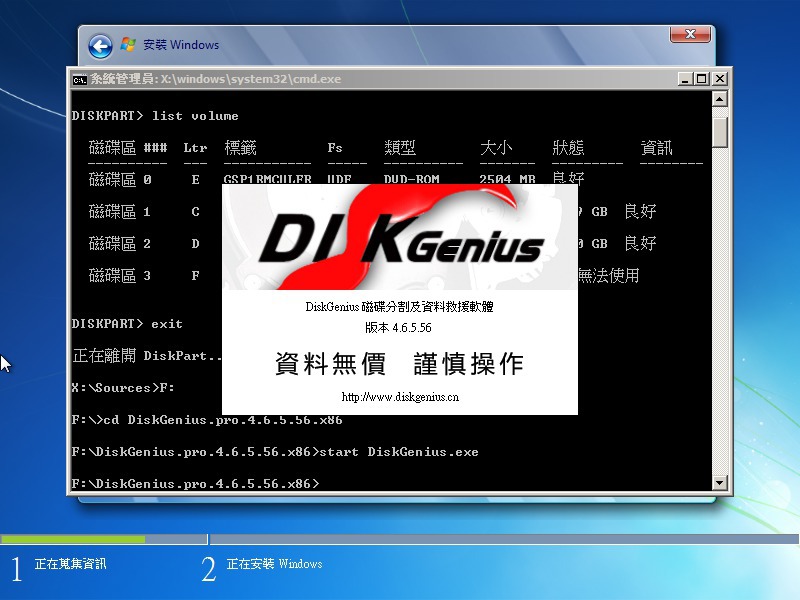Click the '資料無價 謹慎操作' warning text

[x=399, y=364]
